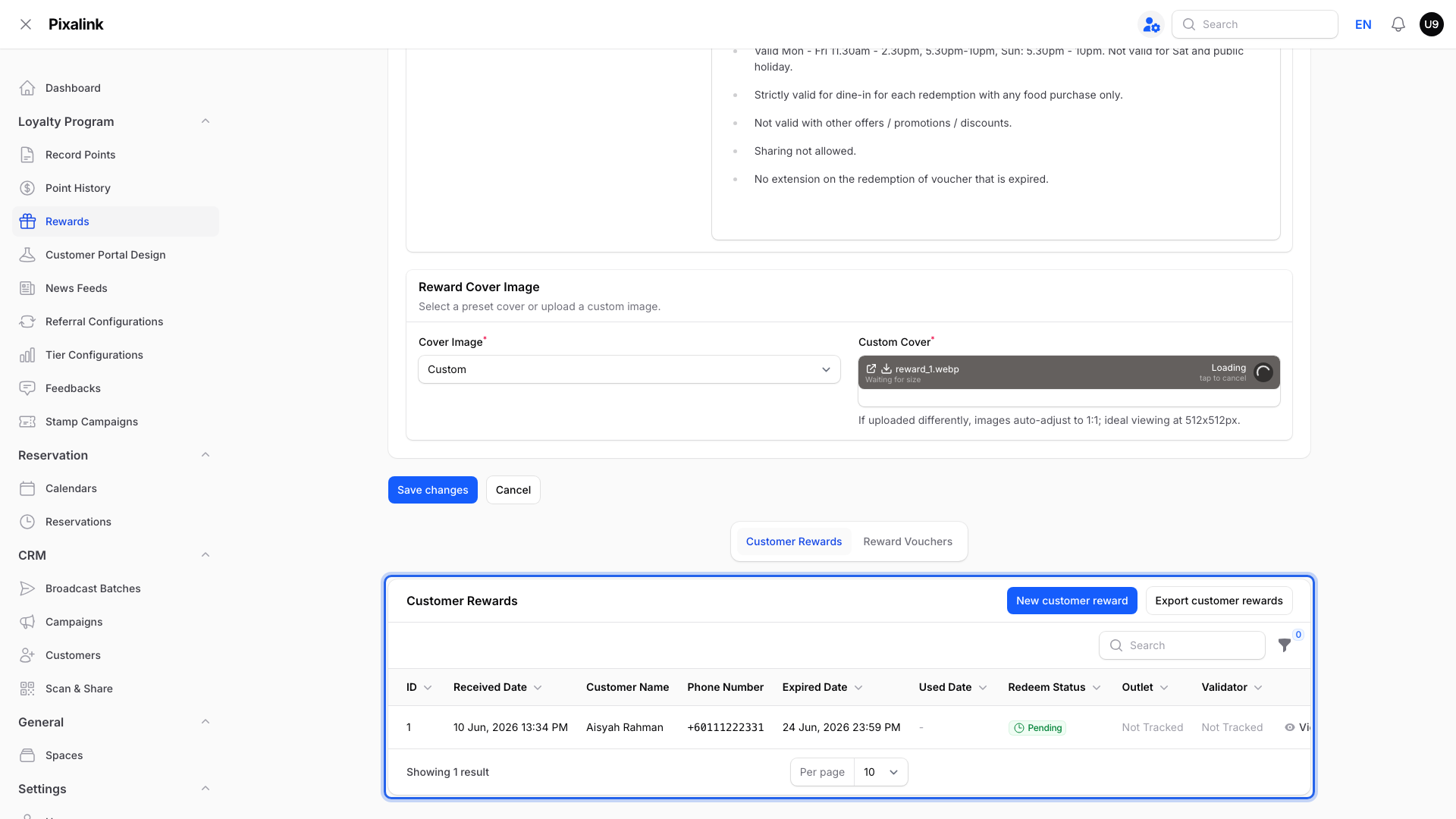The height and width of the screenshot is (819, 1456).
Task: Open the Cover Image dropdown
Action: (x=629, y=369)
